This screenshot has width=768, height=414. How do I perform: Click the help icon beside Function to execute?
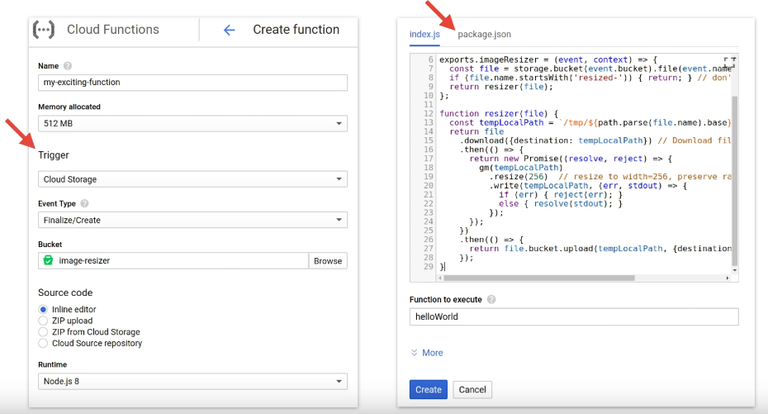[491, 299]
